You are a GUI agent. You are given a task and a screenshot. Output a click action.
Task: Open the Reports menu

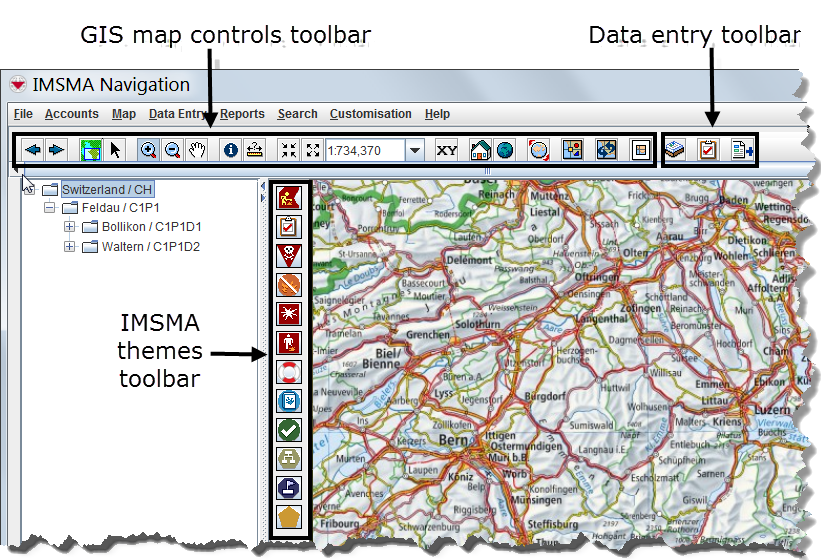(243, 114)
